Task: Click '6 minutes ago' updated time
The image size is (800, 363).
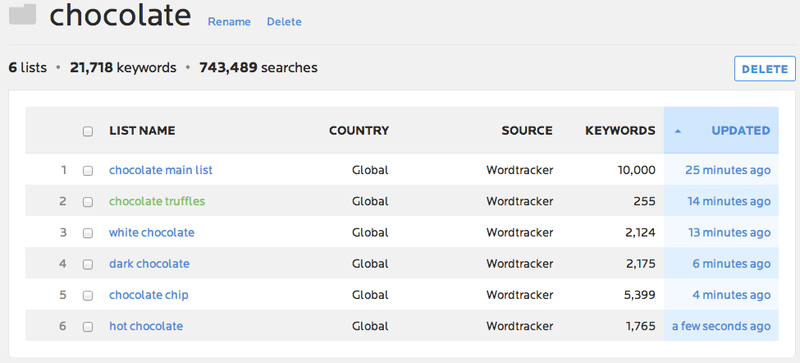Action: coord(732,263)
